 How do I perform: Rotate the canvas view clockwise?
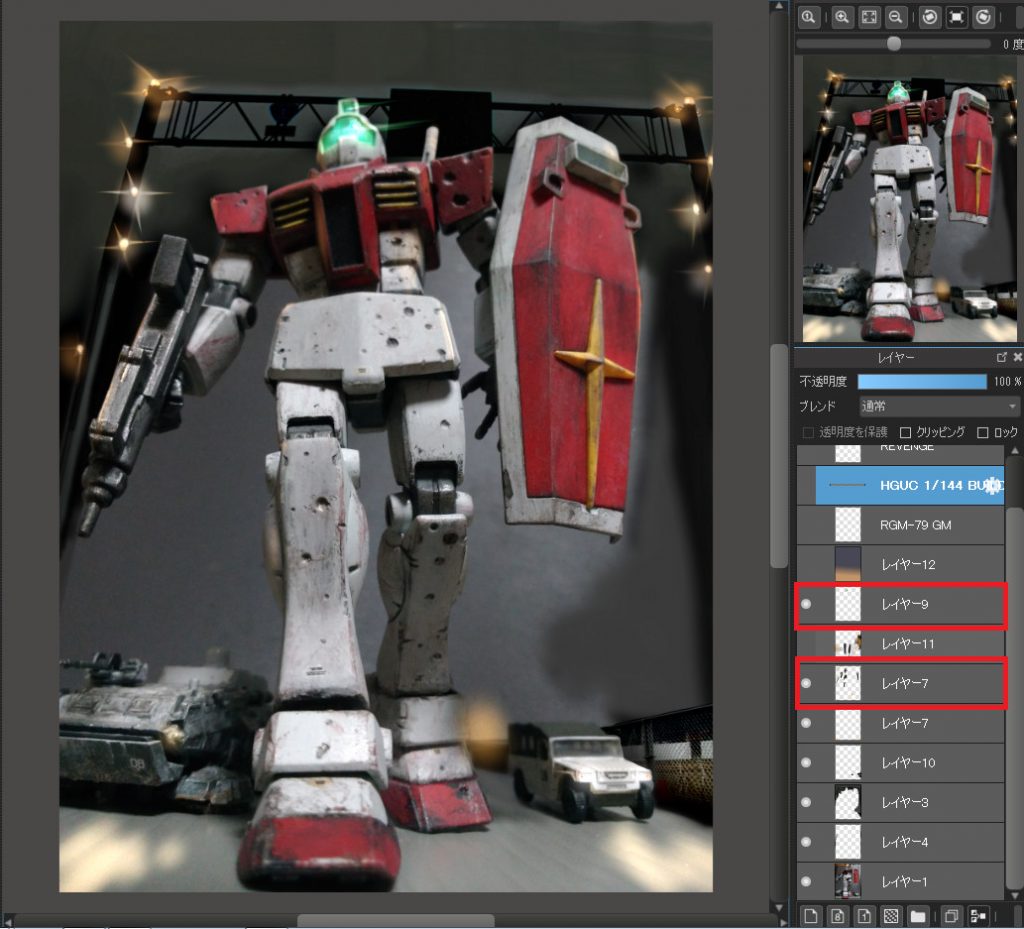(x=984, y=17)
